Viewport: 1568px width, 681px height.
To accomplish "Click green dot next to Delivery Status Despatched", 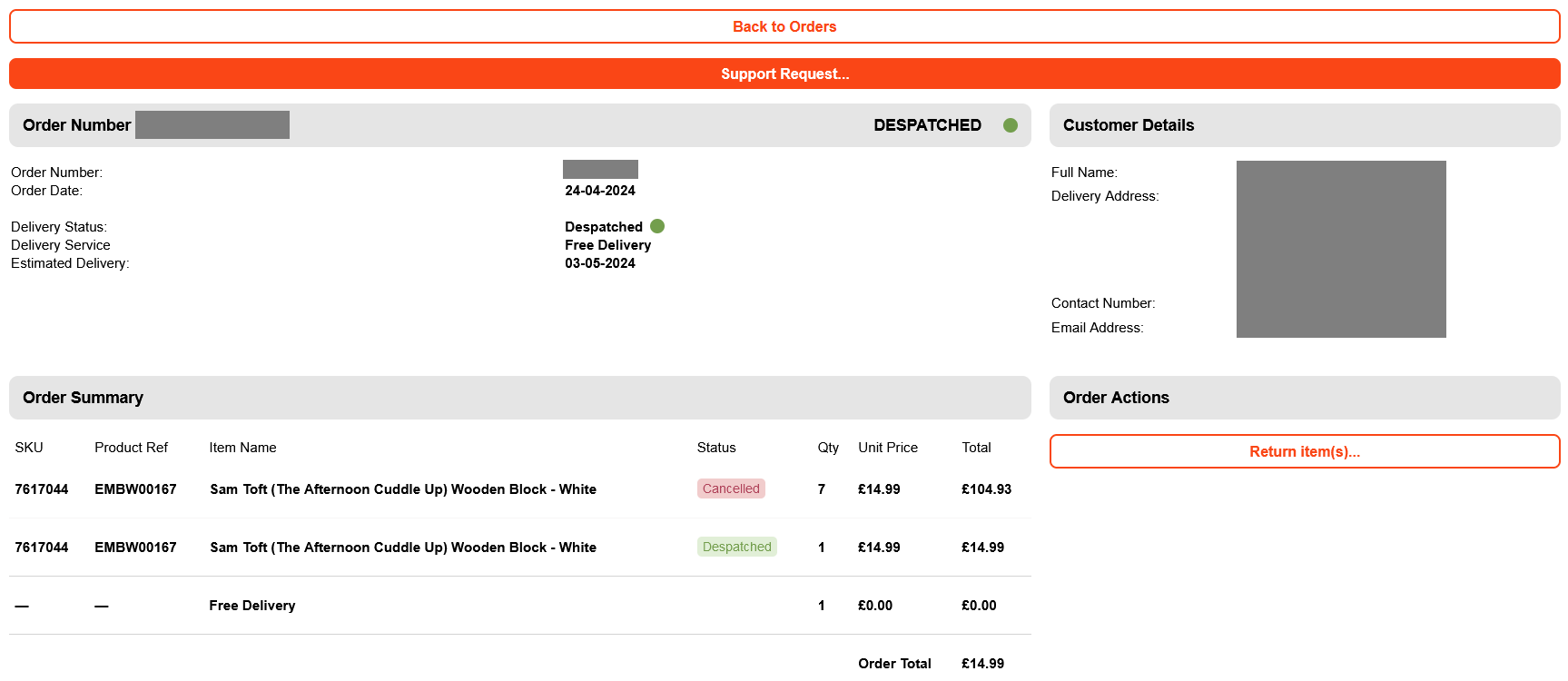I will click(657, 226).
